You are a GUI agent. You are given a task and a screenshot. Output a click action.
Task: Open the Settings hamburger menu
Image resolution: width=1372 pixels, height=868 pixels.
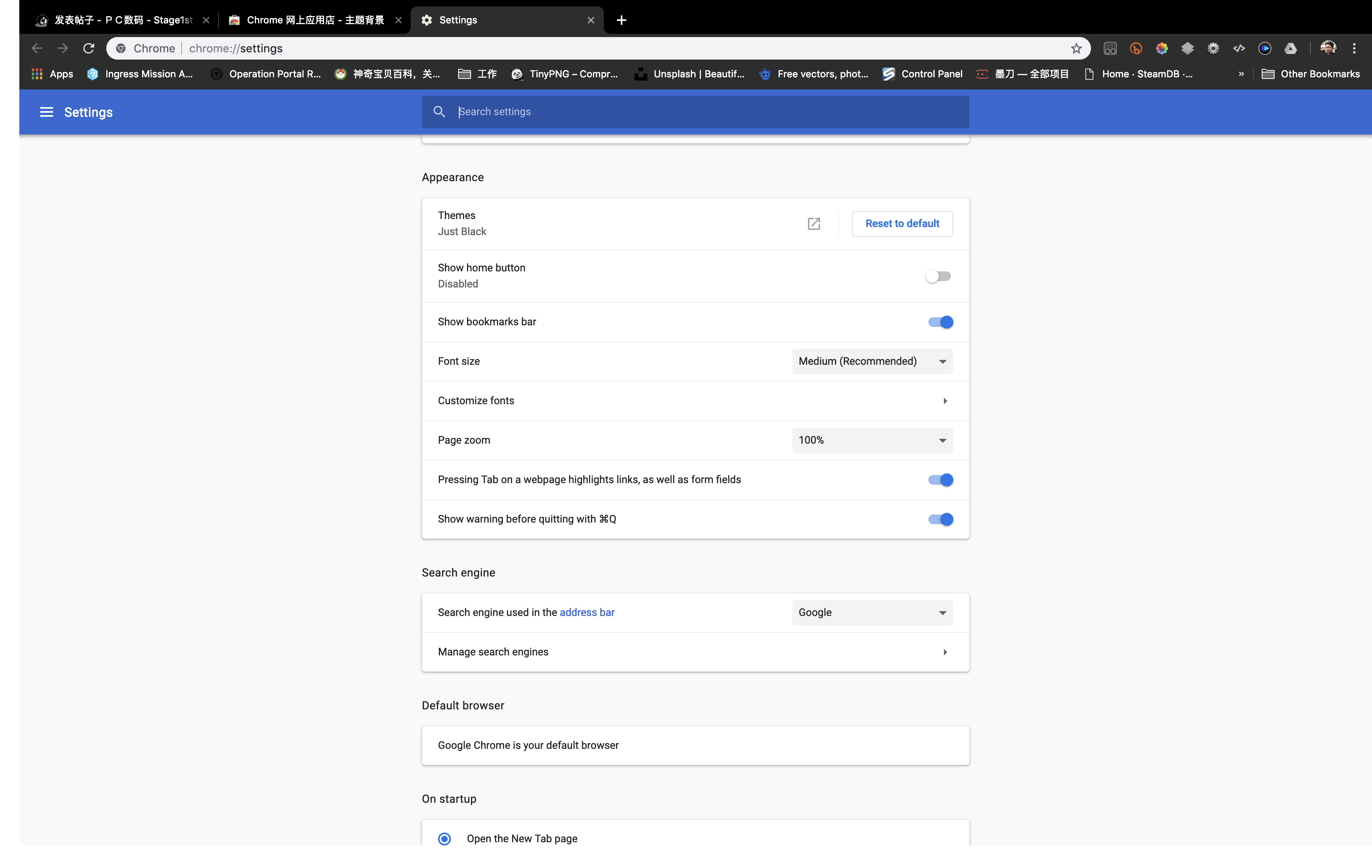point(46,111)
